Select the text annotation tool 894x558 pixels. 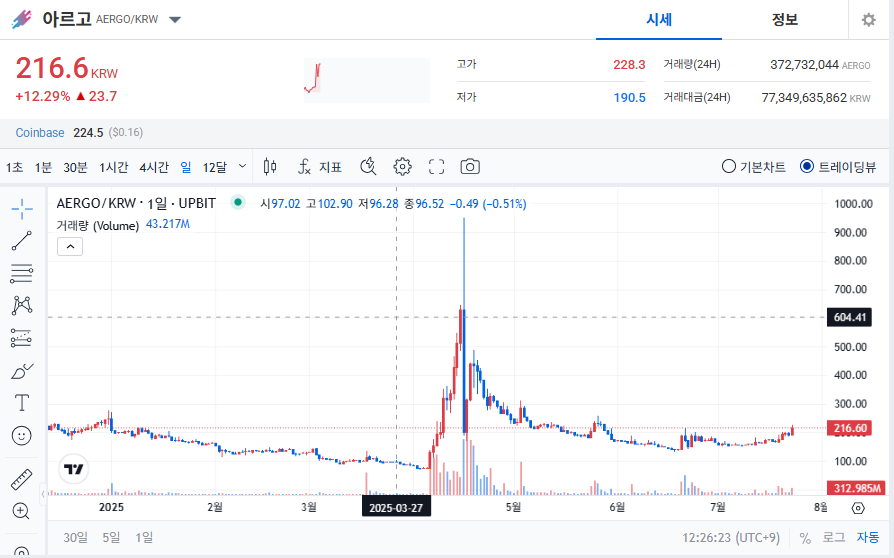(22, 403)
